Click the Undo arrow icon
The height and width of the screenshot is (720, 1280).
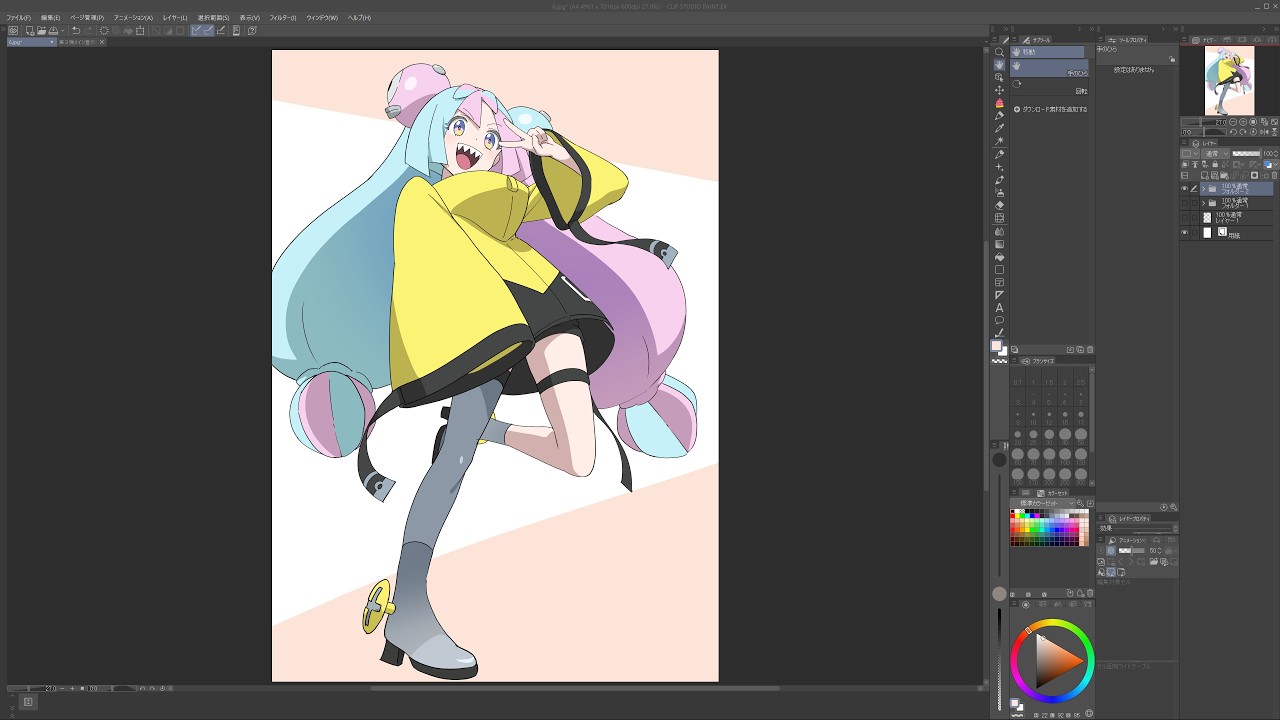click(76, 30)
